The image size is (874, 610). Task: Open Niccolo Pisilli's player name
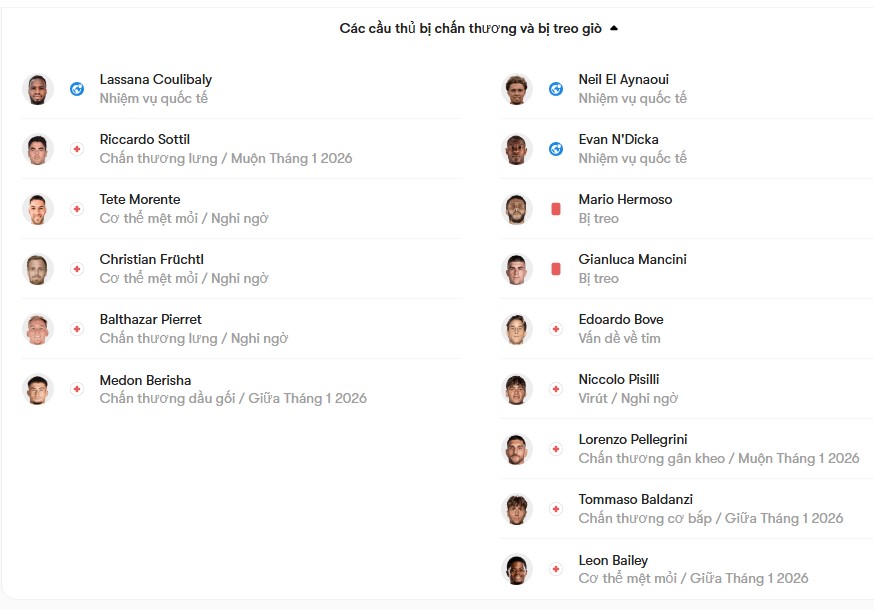click(619, 379)
